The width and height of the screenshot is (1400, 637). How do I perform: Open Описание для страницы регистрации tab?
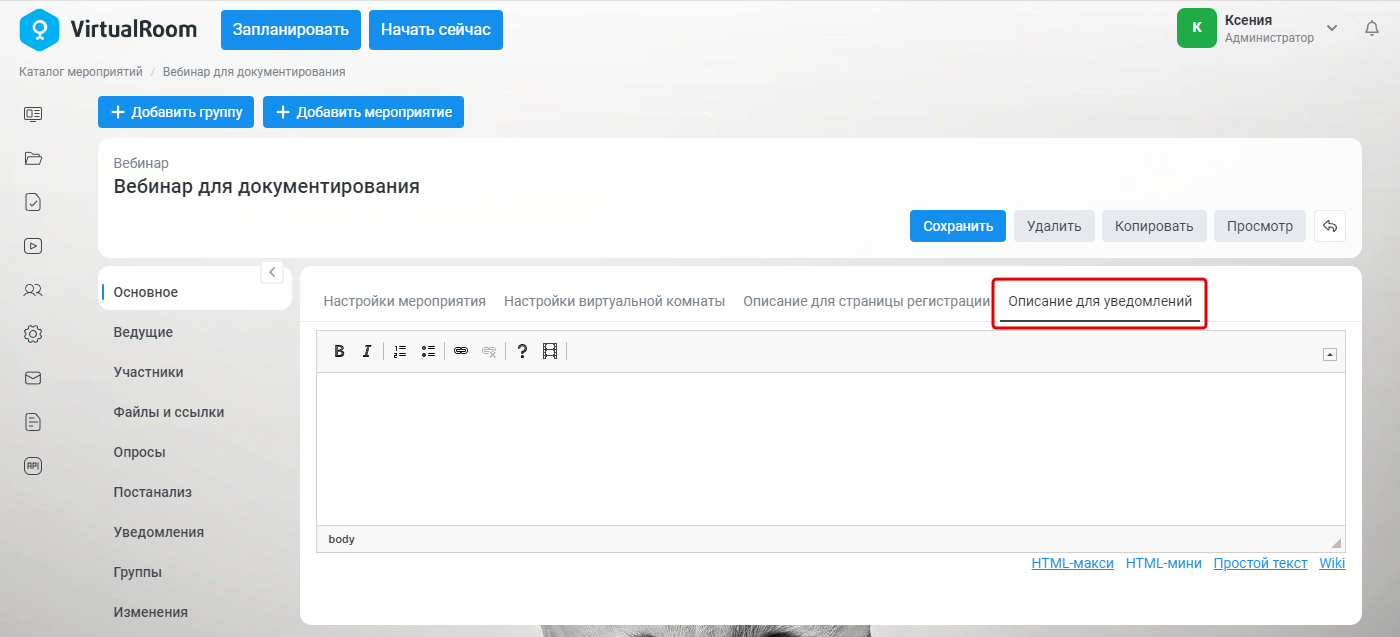[866, 301]
